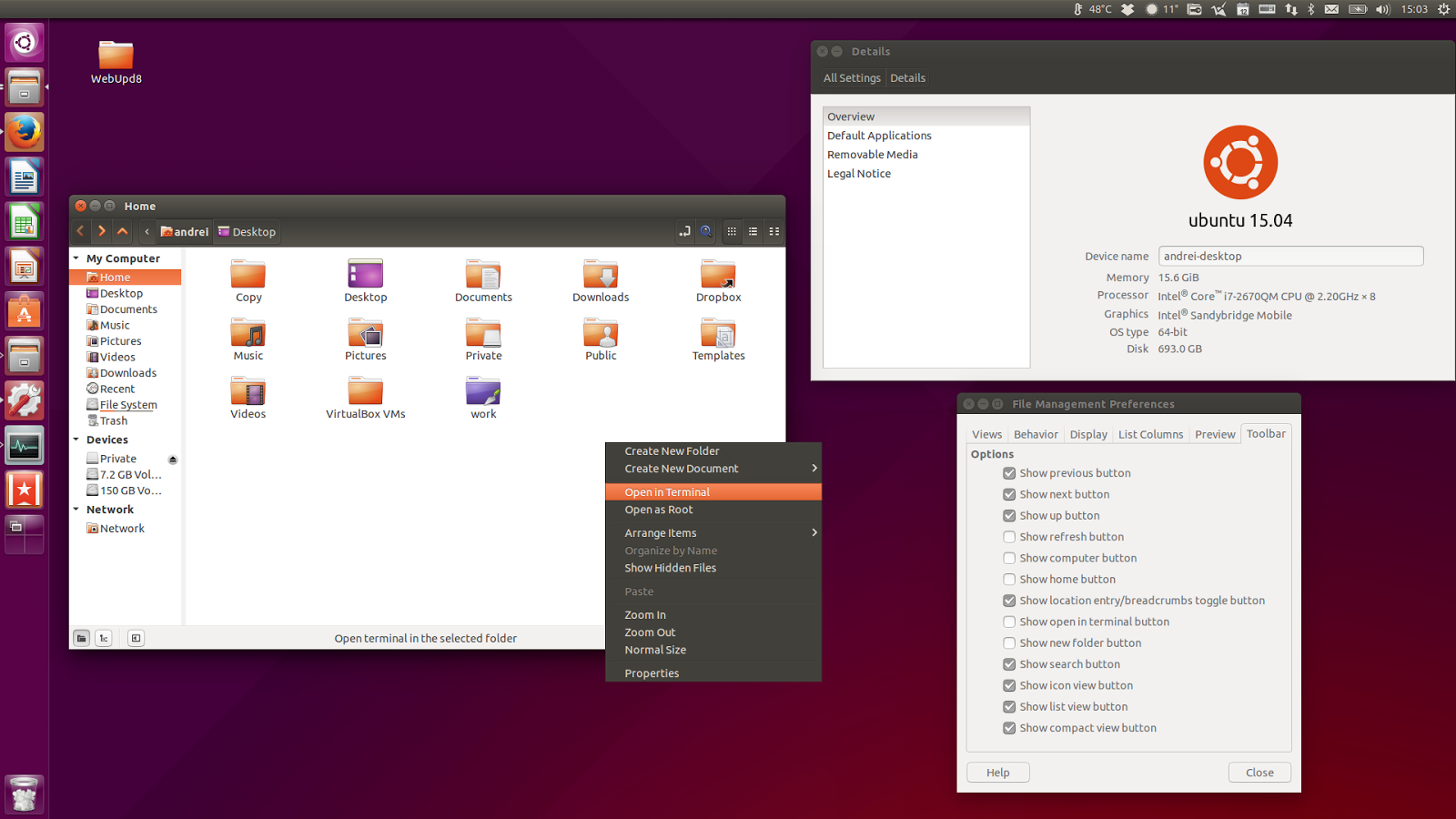Enable Show refresh button
1456x819 pixels.
coord(1009,536)
